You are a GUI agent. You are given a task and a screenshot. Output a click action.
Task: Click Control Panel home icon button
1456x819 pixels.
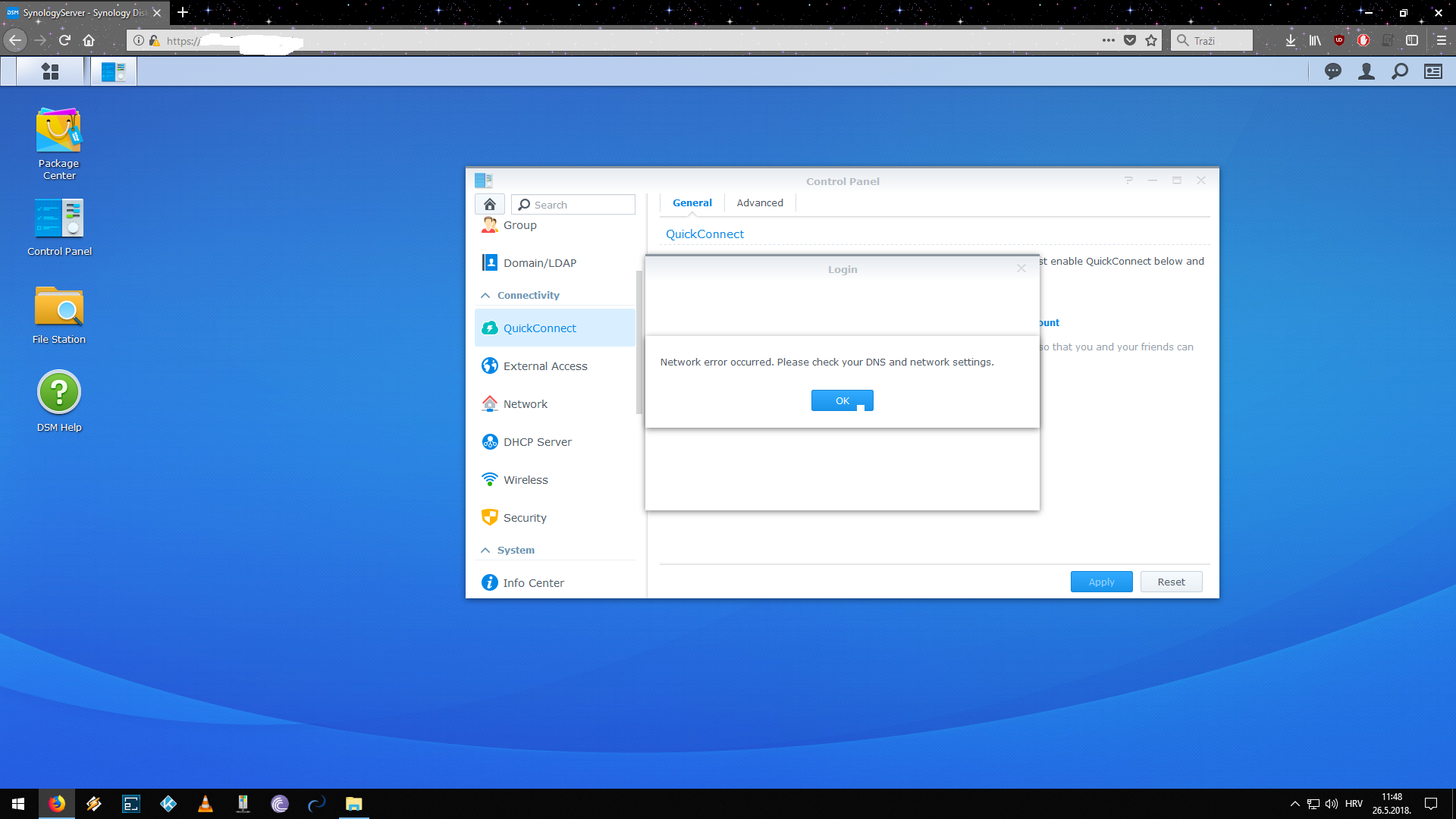[490, 204]
